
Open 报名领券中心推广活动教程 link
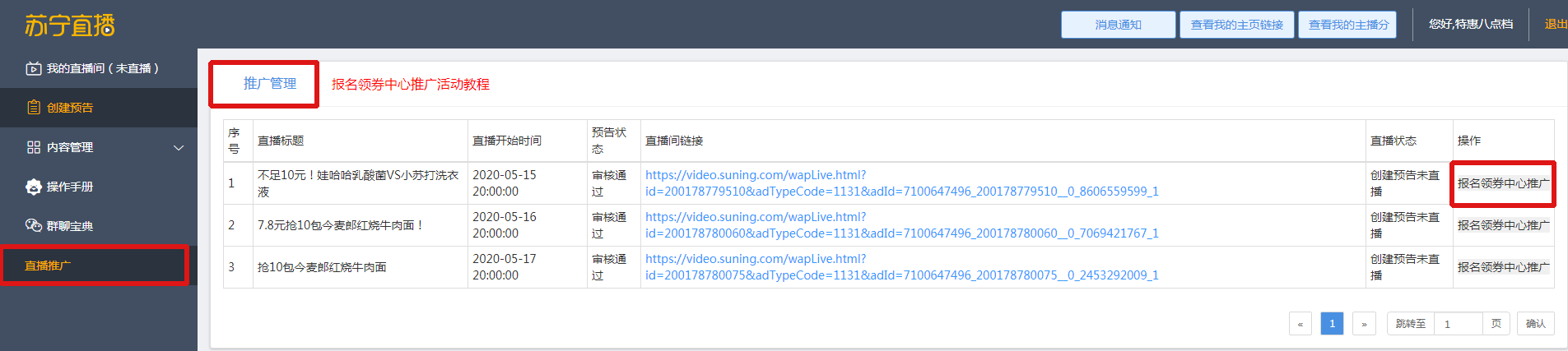click(411, 84)
